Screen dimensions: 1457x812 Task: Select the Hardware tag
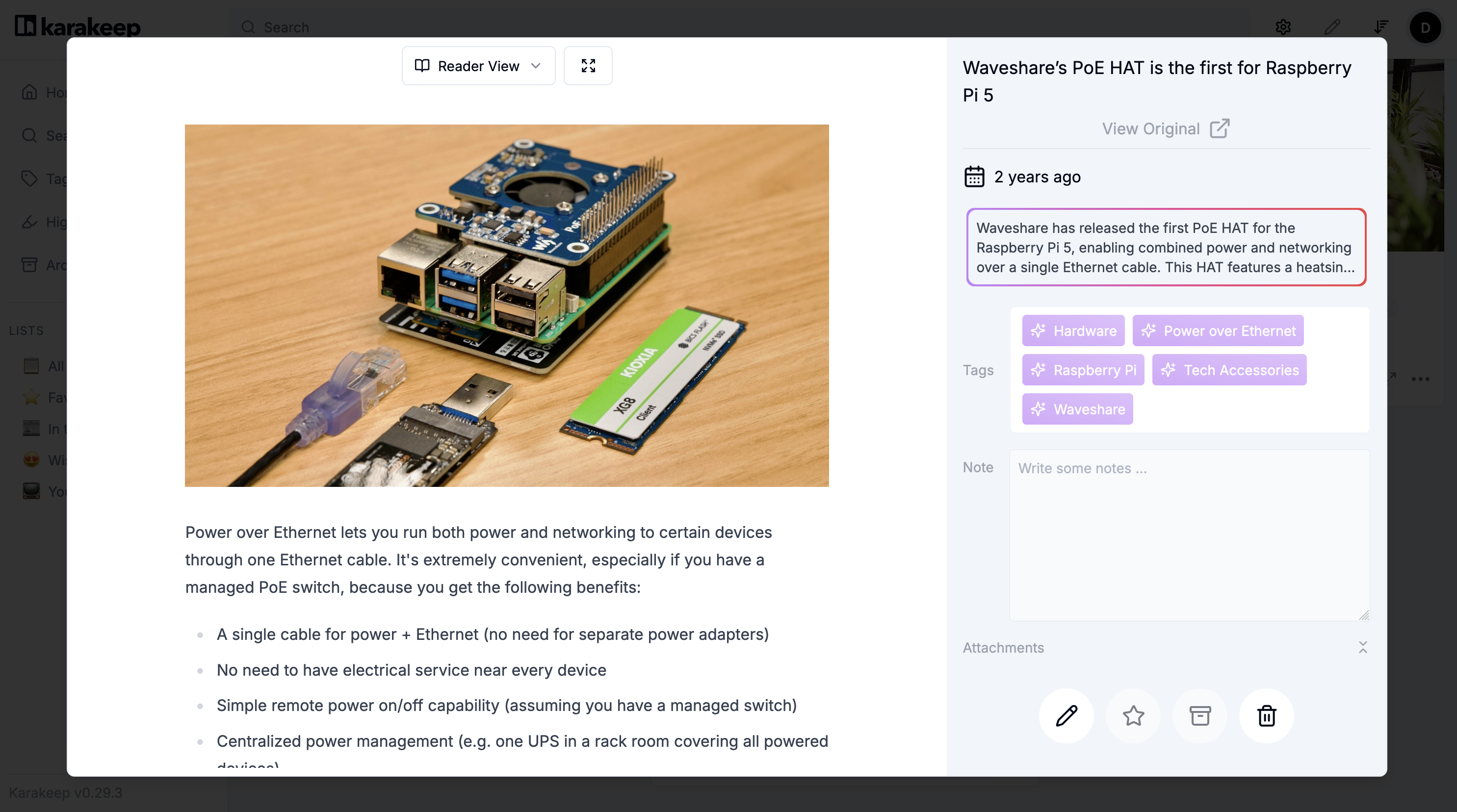[1073, 331]
